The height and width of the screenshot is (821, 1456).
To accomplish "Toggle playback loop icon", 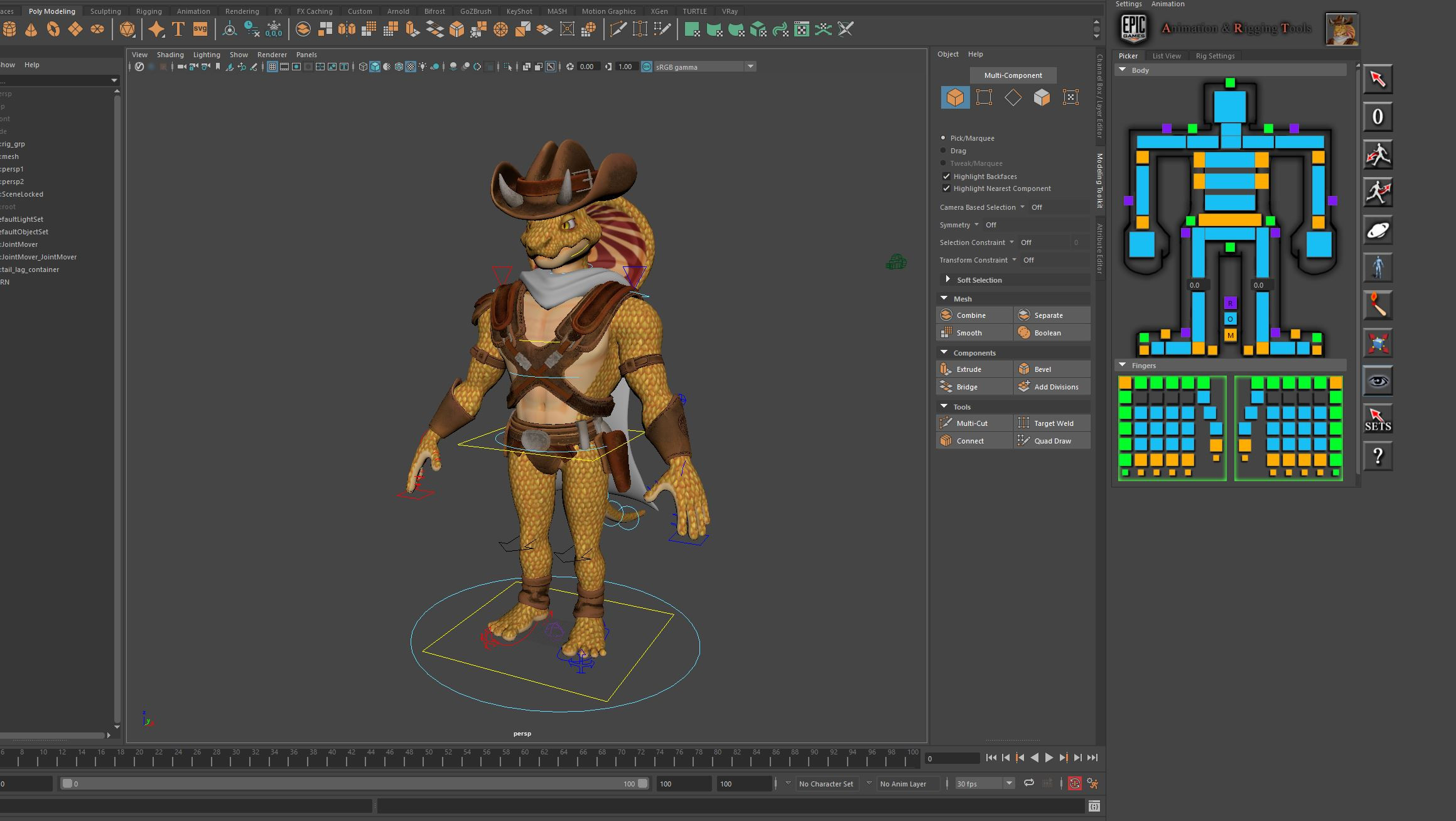I will [x=1028, y=783].
